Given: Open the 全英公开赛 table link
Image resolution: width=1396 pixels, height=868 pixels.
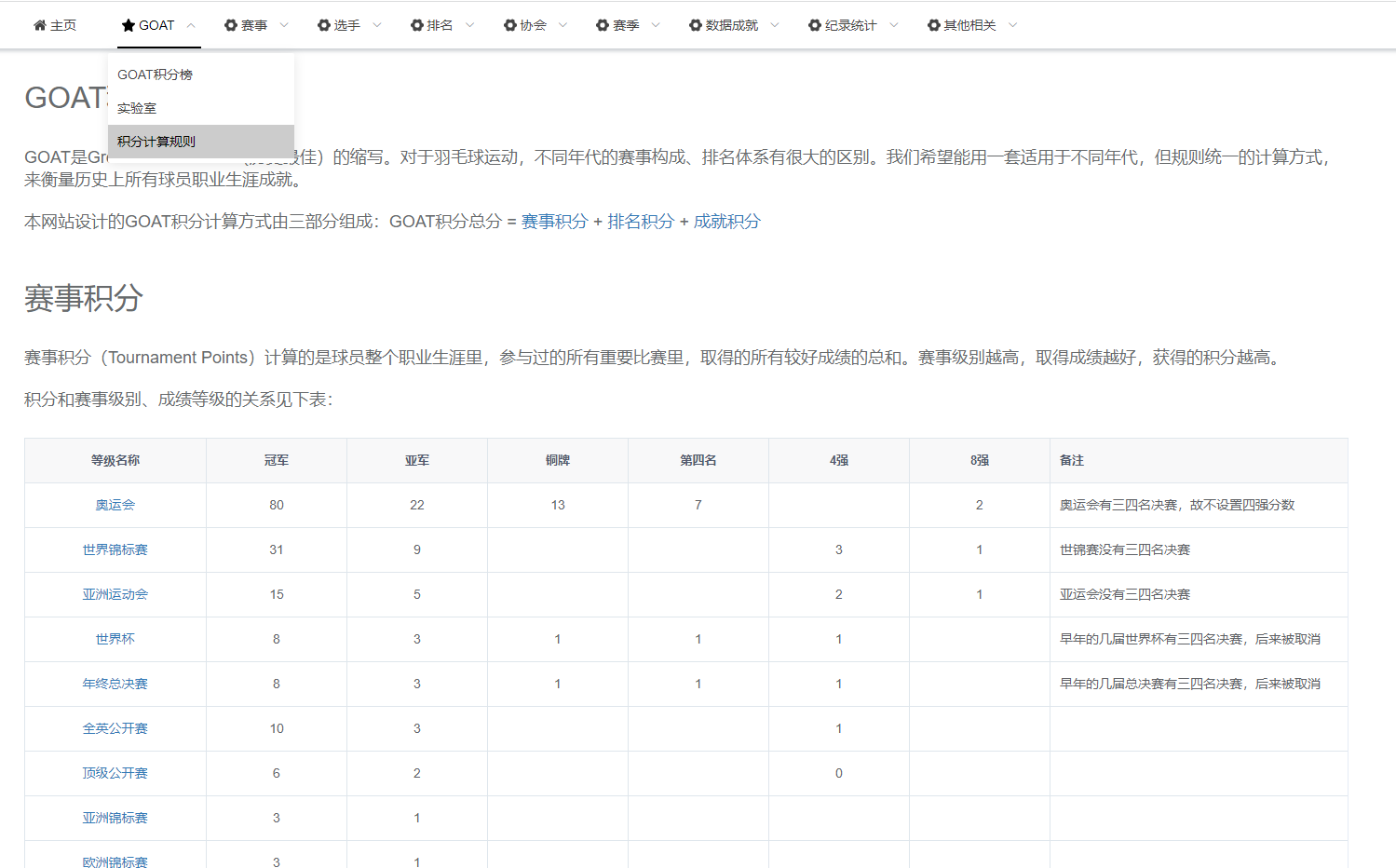Looking at the screenshot, I should coord(115,728).
